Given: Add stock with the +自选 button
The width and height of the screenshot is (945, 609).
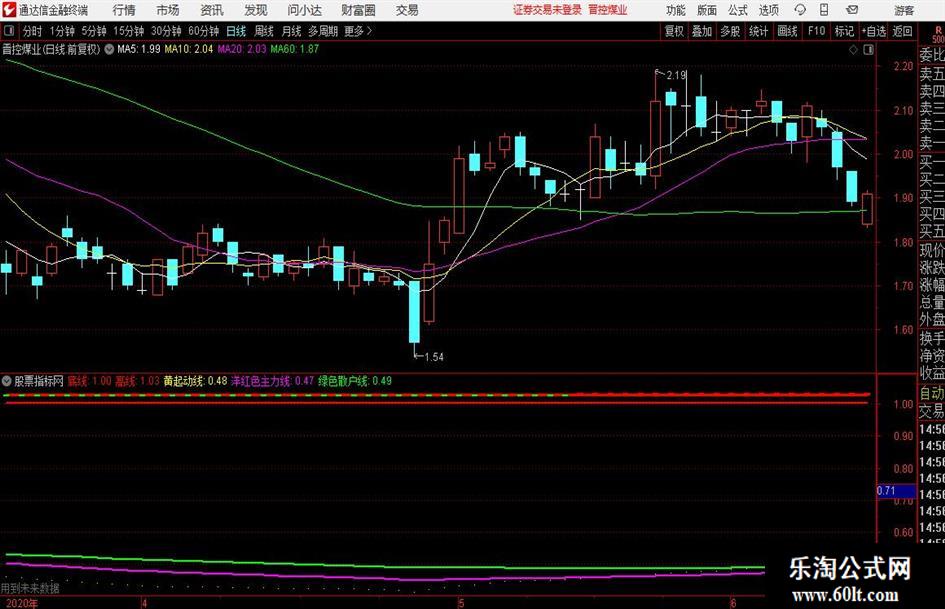Looking at the screenshot, I should (x=873, y=31).
